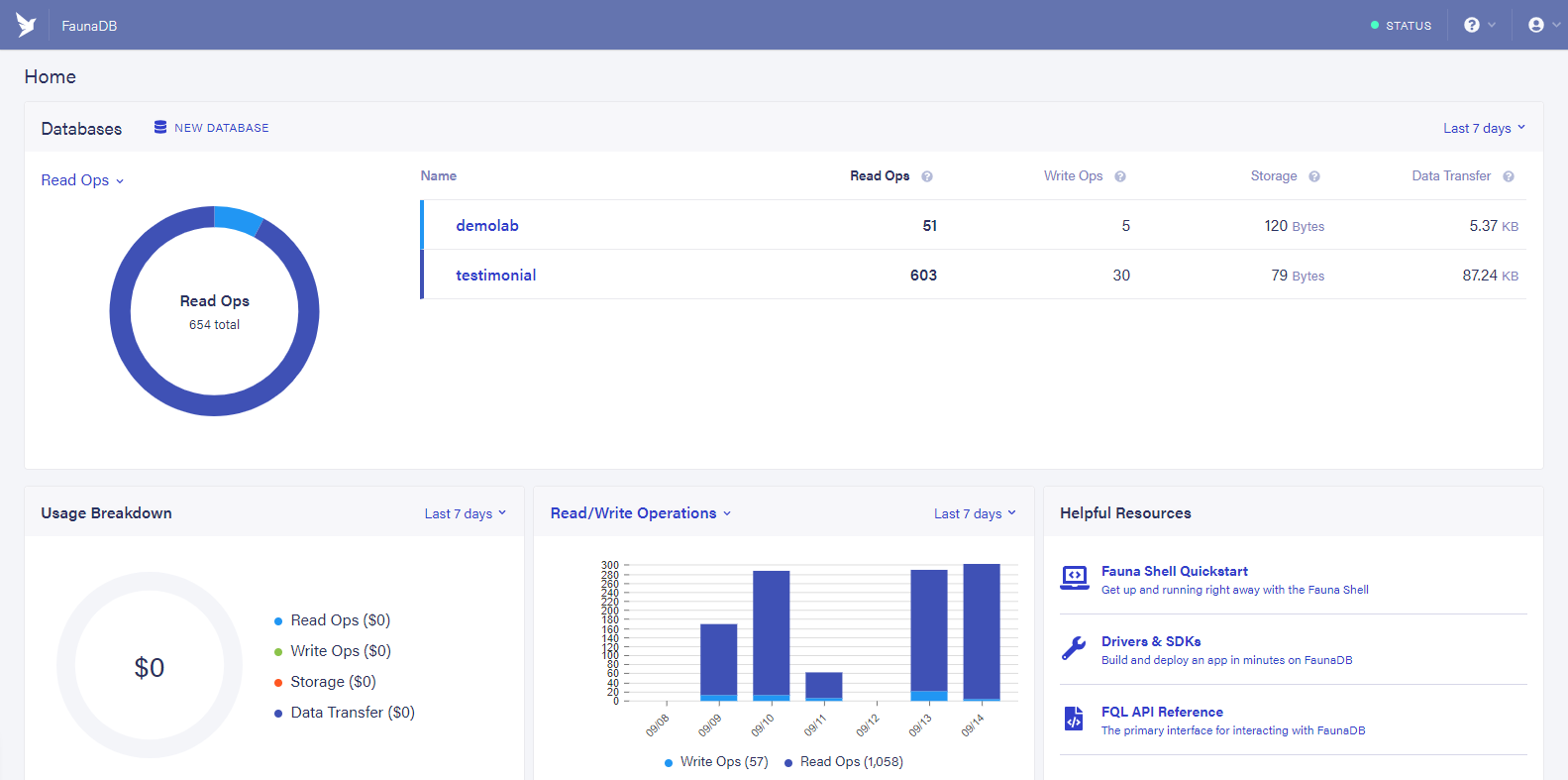Click testimonial data transfer 87.24 KB
Screen dimensions: 1568x780
point(1490,276)
